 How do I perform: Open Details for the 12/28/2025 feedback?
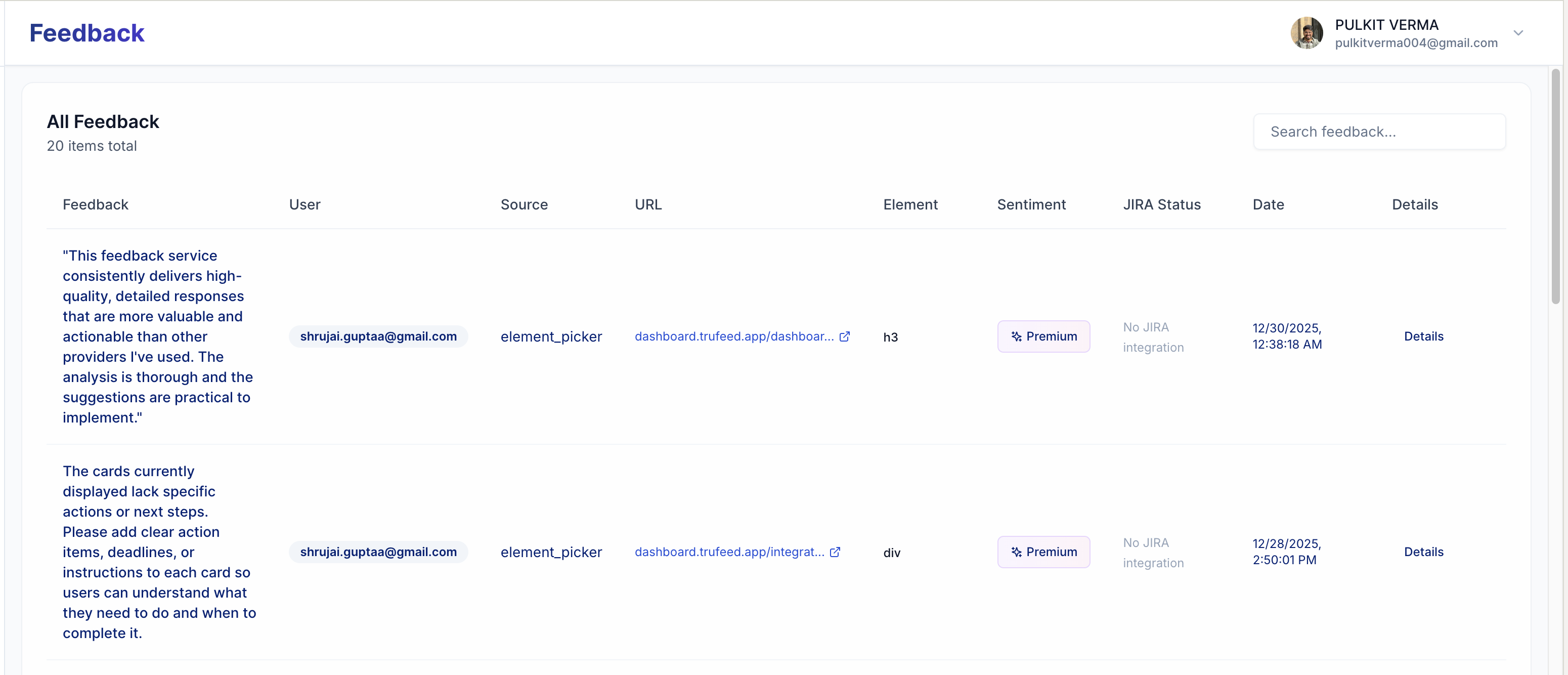pos(1423,552)
